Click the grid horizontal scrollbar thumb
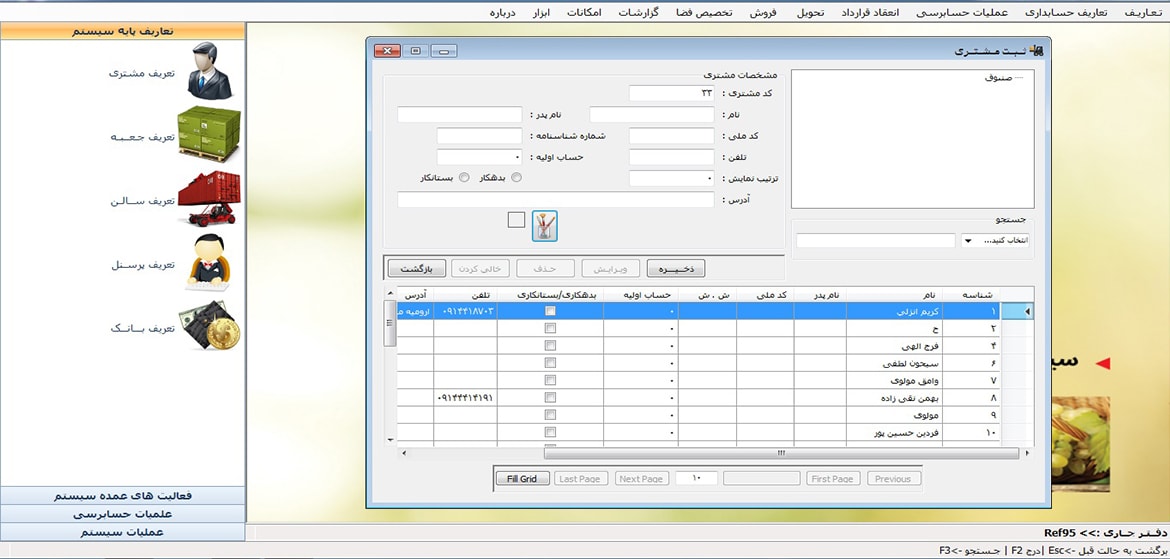The height and width of the screenshot is (559, 1170). point(781,453)
